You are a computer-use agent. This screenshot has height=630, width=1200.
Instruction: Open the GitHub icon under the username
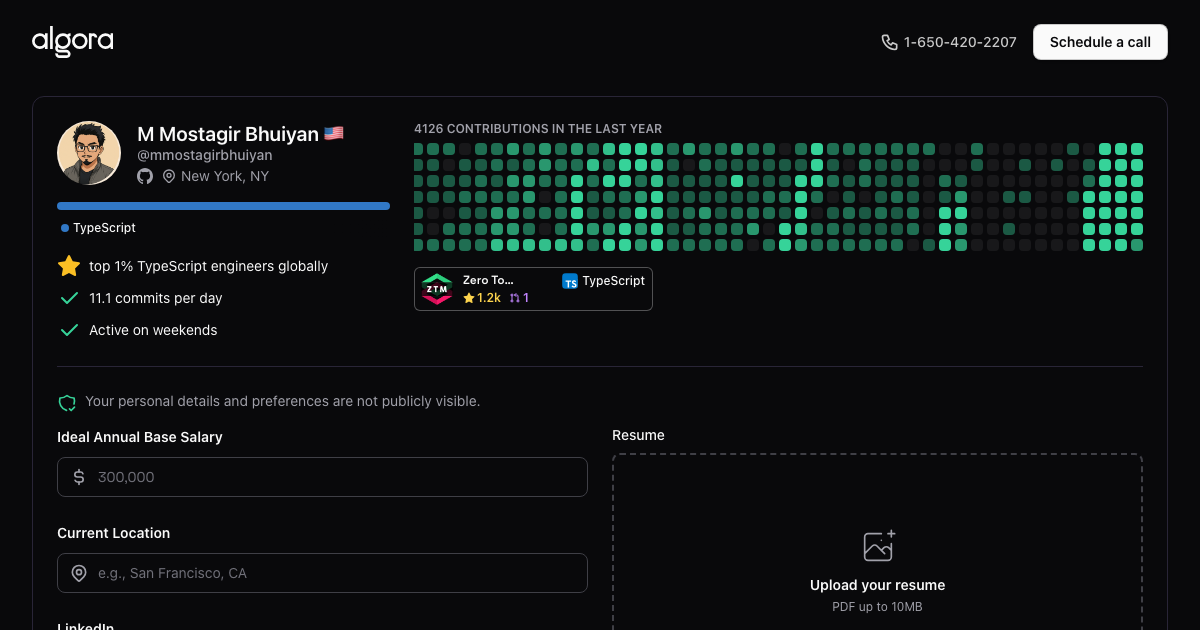[x=145, y=176]
